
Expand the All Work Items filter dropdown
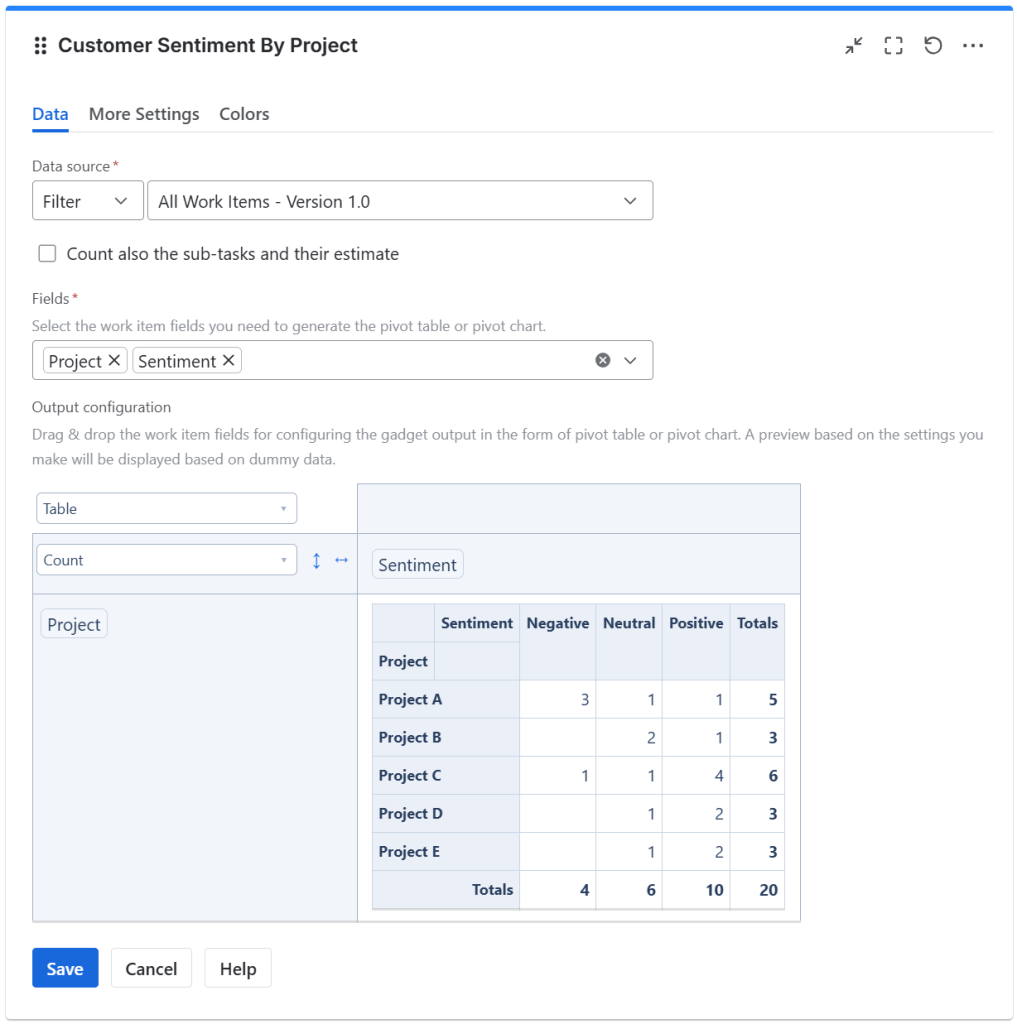point(399,201)
